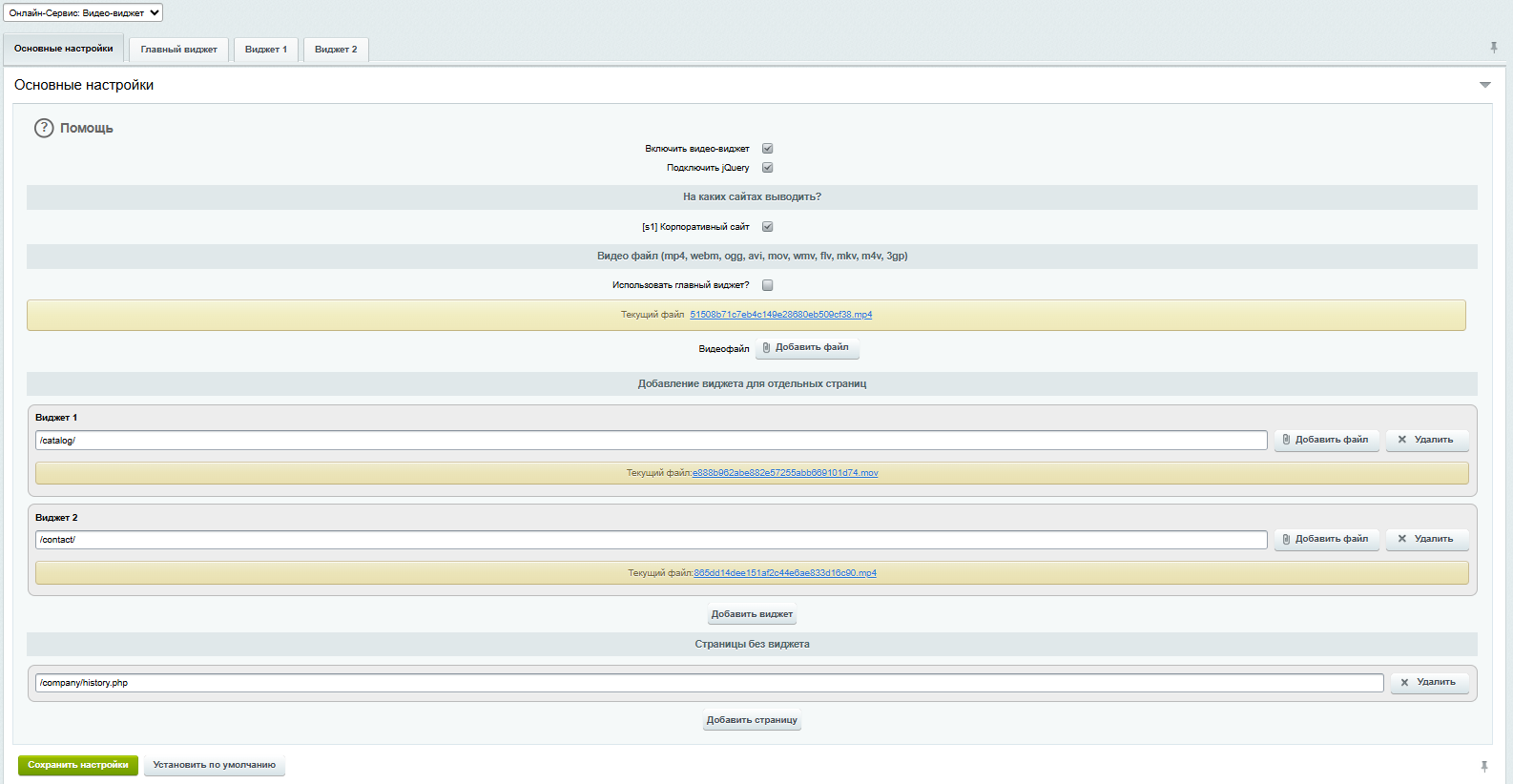Toggle Включить видео-виджет checkbox
1513x784 pixels.
click(767, 149)
